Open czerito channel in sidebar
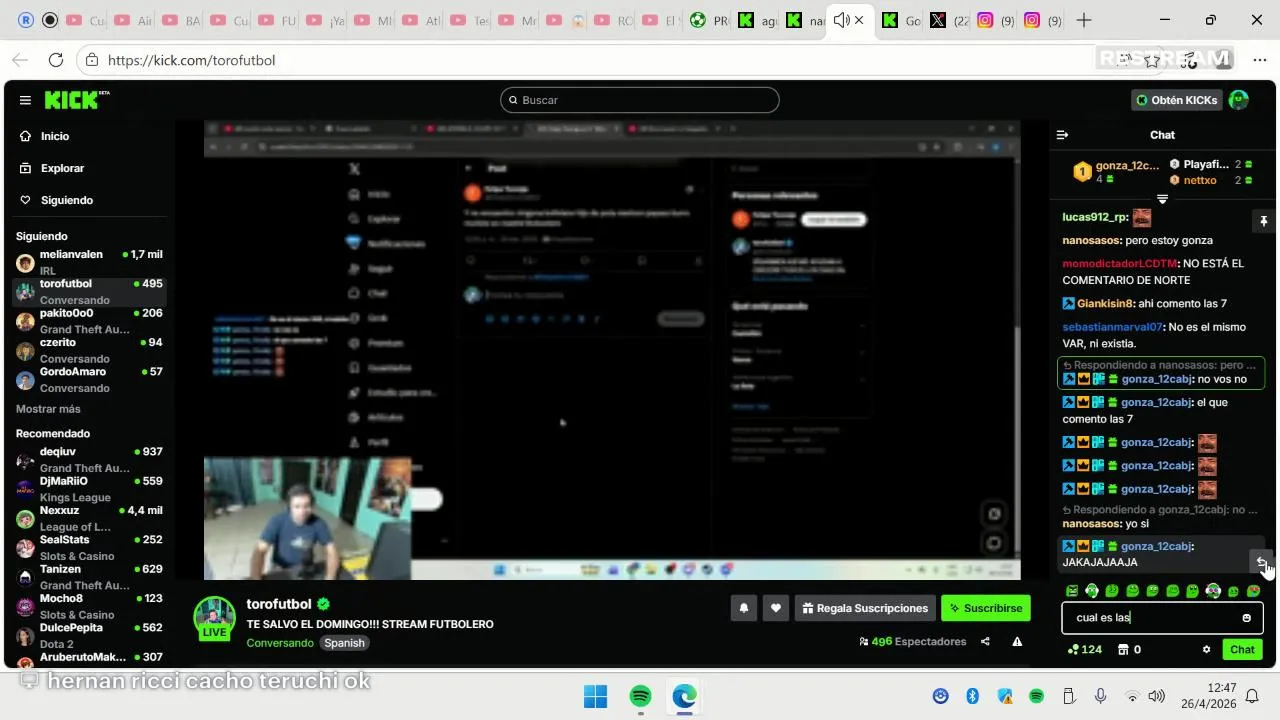The height and width of the screenshot is (720, 1280). click(90, 350)
